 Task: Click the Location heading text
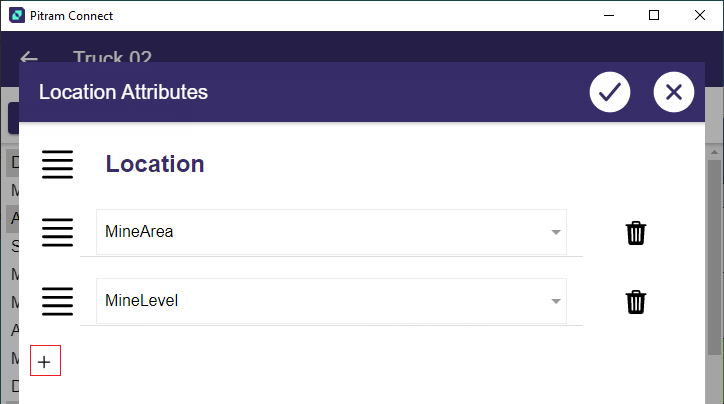click(x=155, y=164)
